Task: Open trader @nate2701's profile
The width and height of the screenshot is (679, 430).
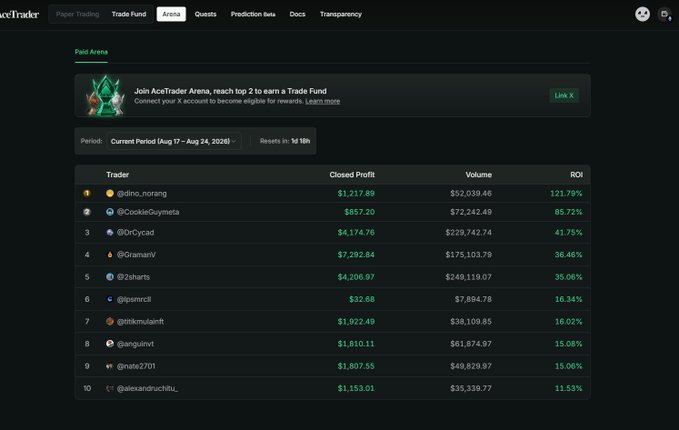Action: coord(136,366)
